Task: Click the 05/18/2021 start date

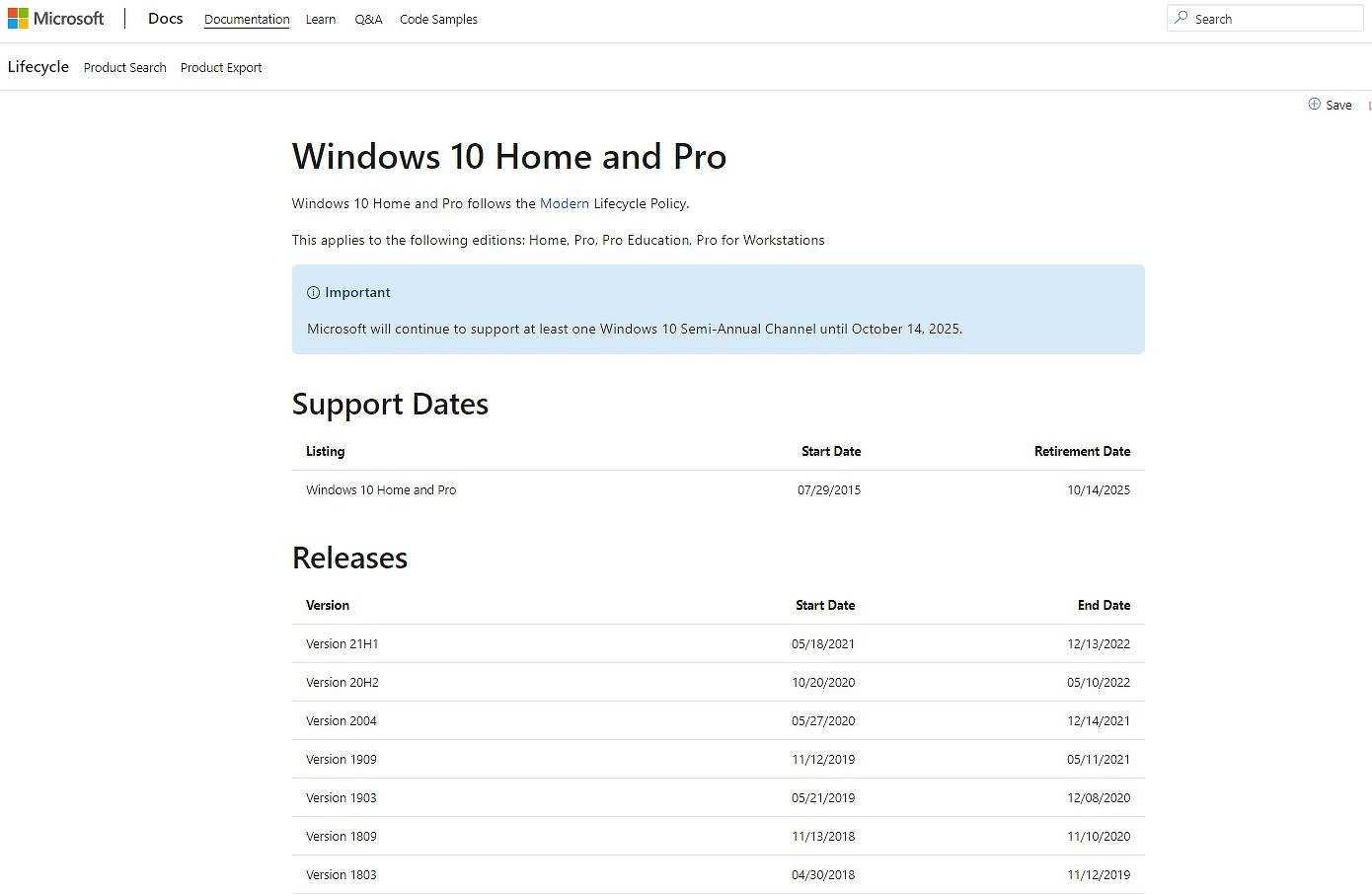Action: click(x=823, y=643)
